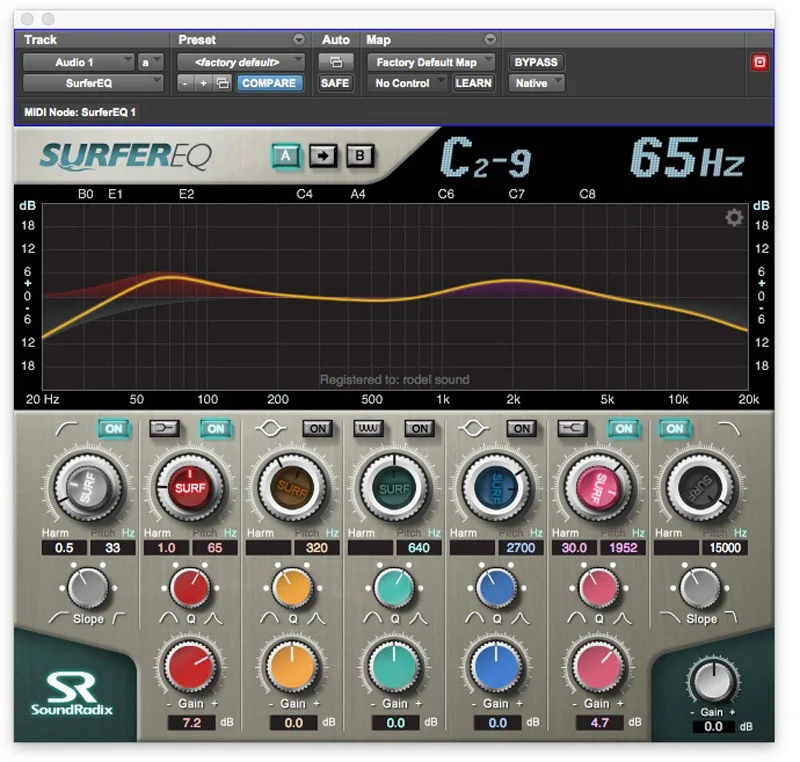
Task: Enable the teal band ON button
Action: [x=419, y=428]
